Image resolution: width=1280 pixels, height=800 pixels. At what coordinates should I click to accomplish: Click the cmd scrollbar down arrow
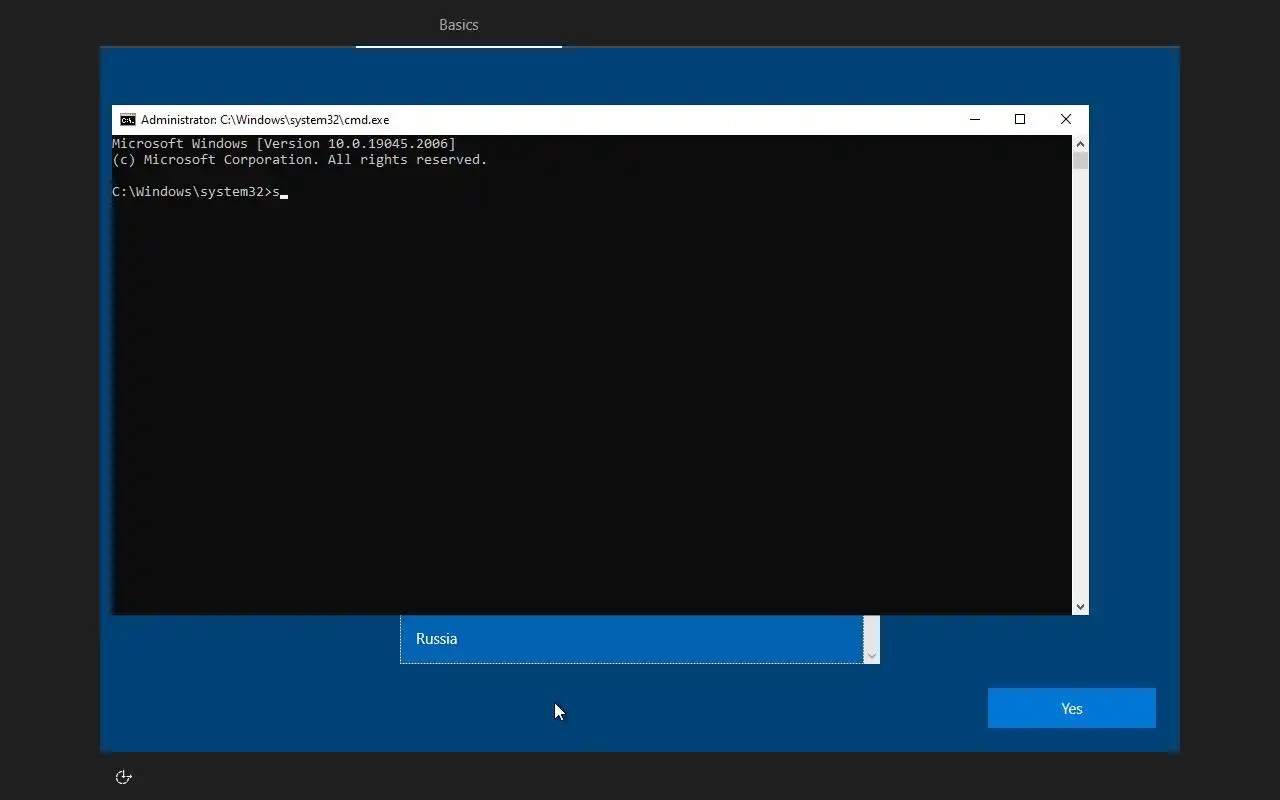point(1080,606)
